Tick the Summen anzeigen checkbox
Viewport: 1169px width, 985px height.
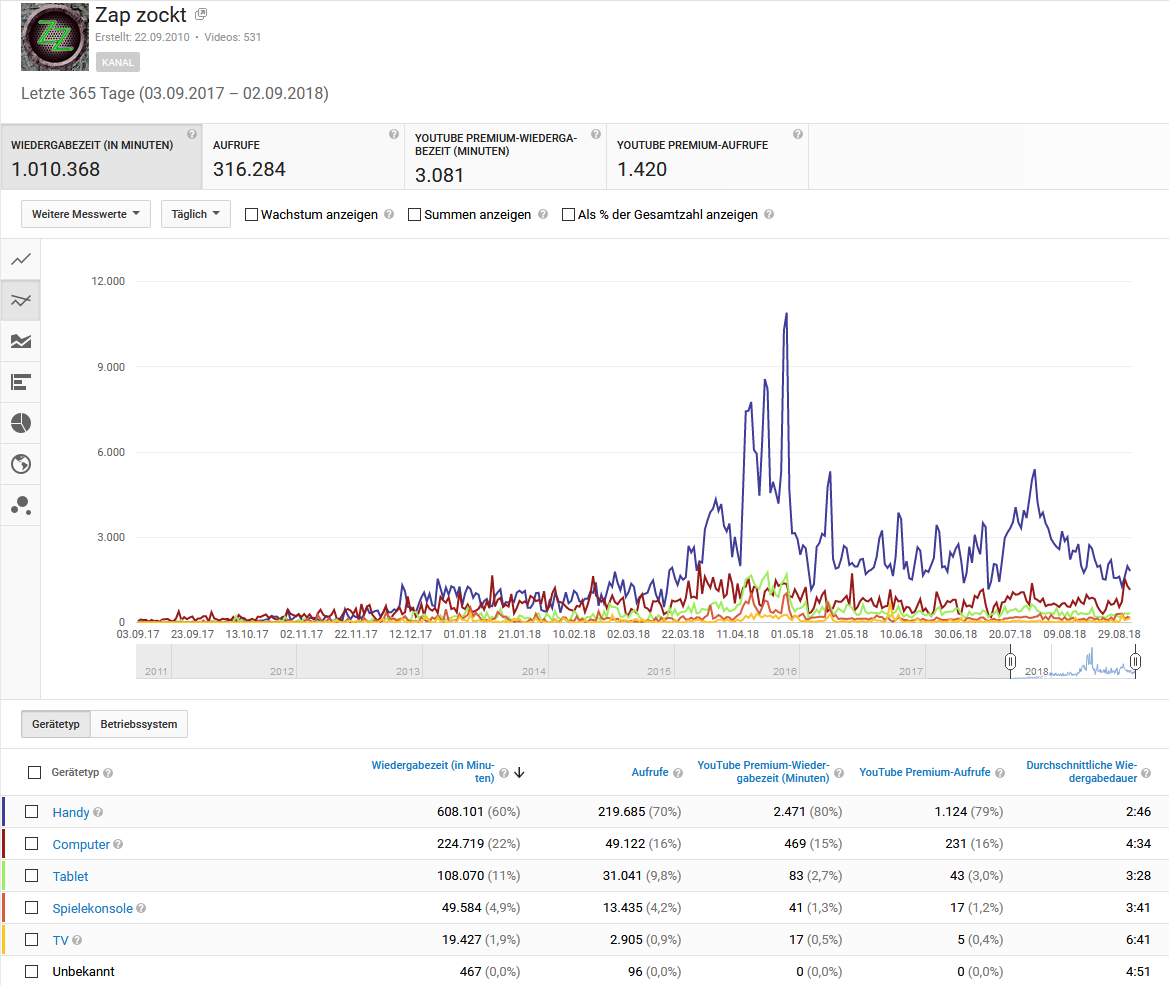[x=415, y=214]
